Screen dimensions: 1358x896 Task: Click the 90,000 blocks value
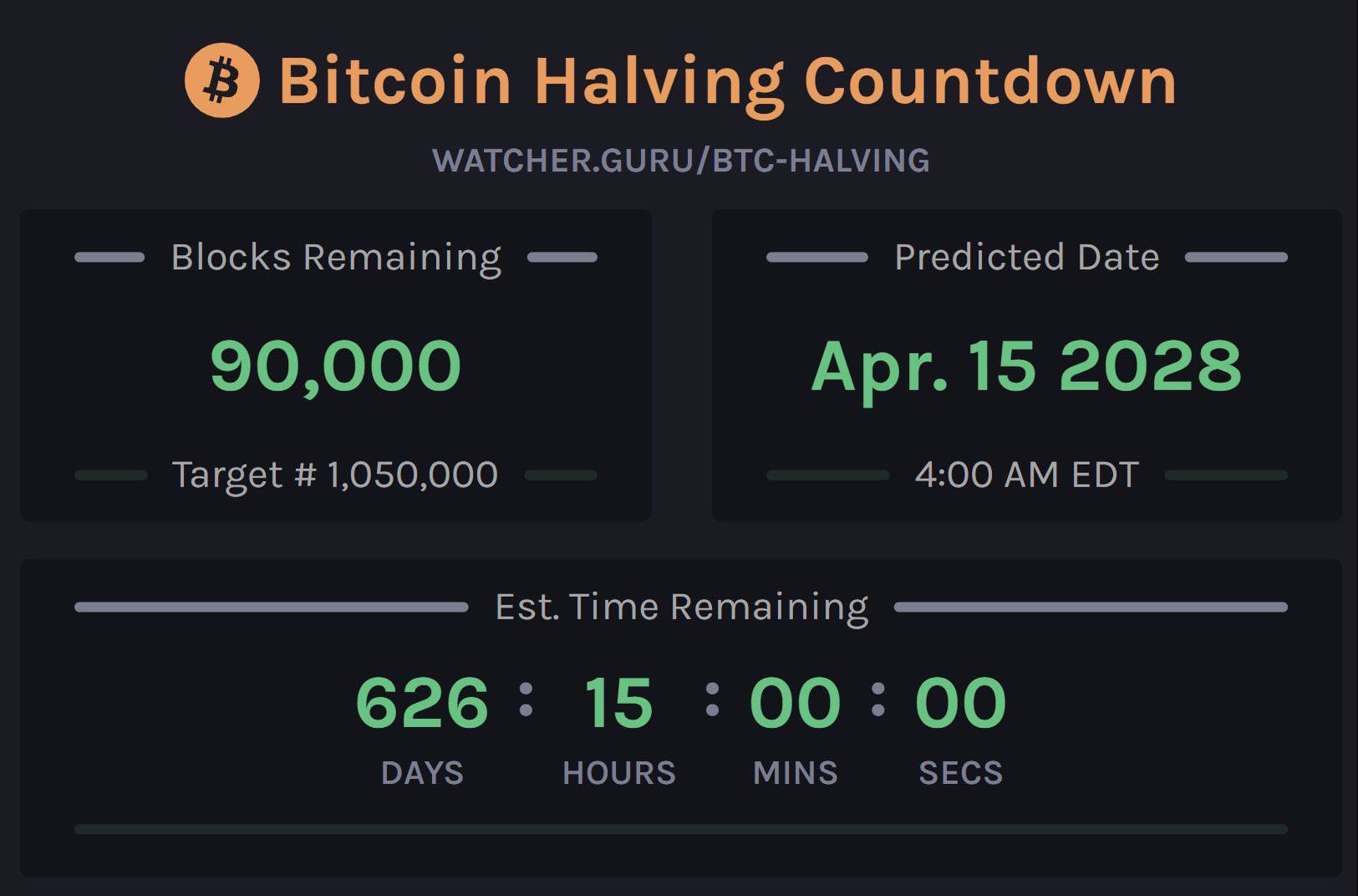[336, 366]
